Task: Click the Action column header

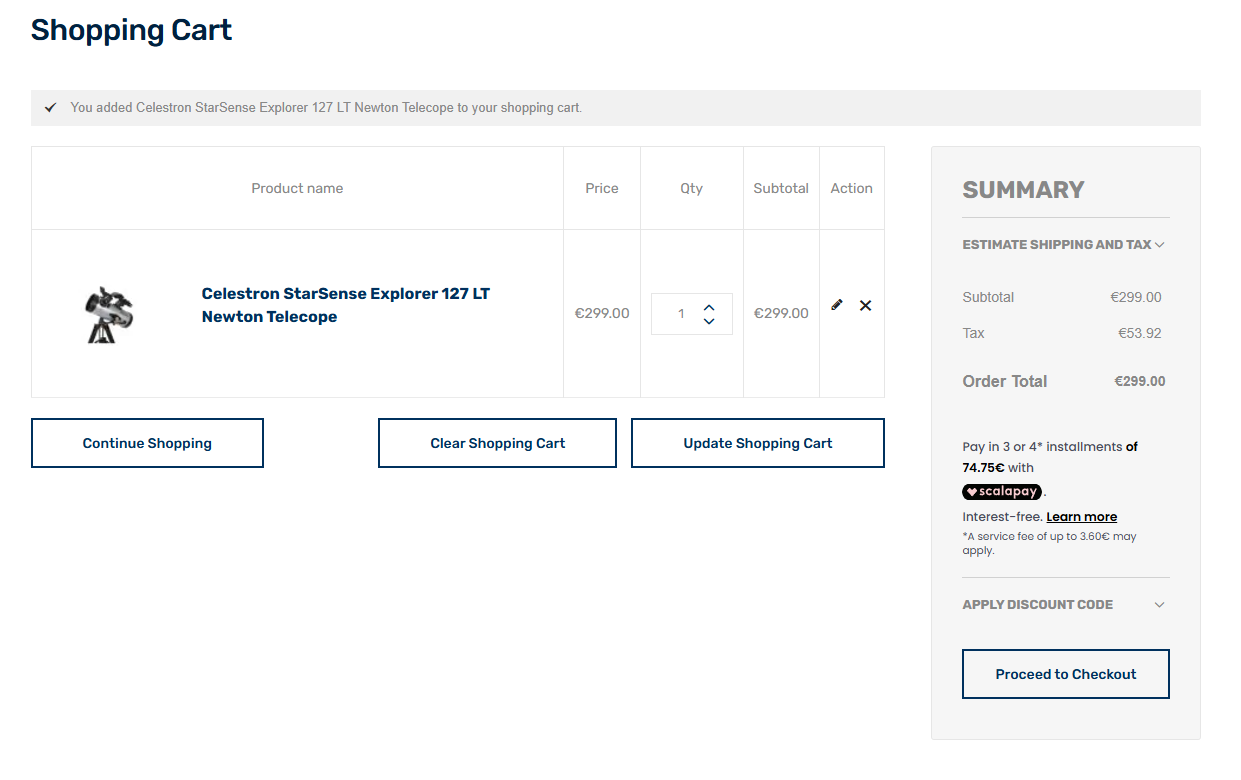Action: [852, 188]
